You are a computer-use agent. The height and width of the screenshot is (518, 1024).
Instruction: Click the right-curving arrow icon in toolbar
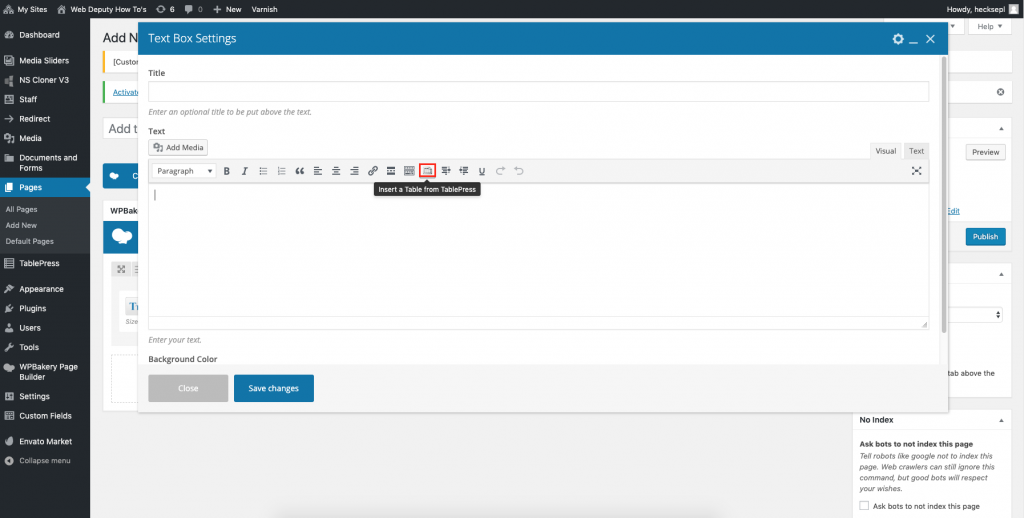(x=500, y=171)
